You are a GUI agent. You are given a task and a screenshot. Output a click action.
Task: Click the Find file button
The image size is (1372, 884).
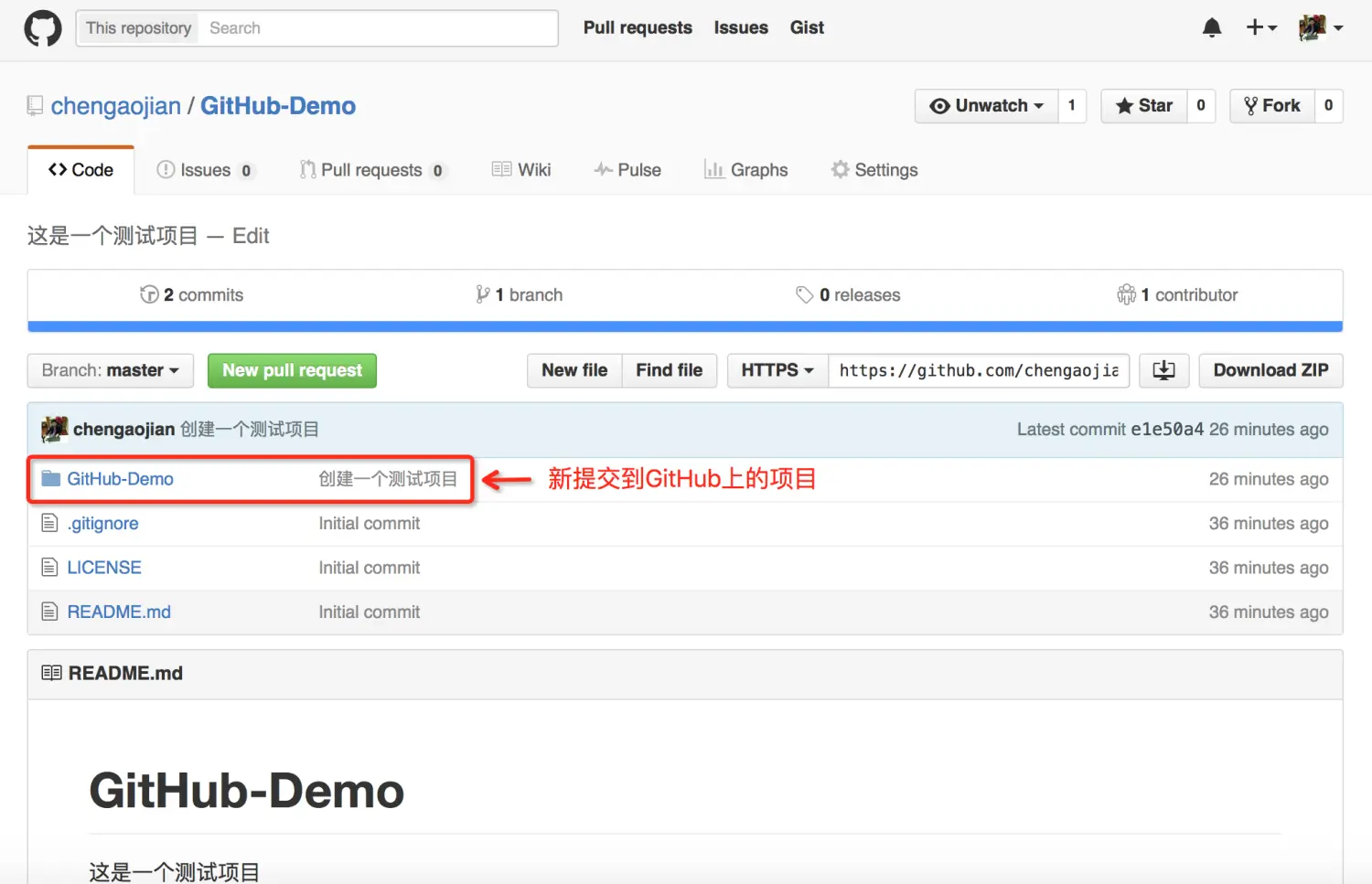[670, 370]
